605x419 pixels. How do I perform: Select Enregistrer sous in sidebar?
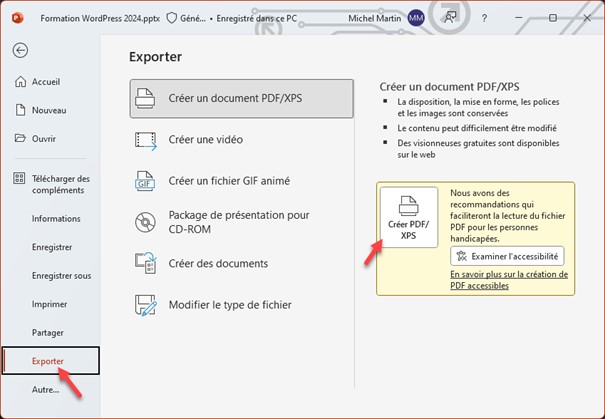click(61, 274)
